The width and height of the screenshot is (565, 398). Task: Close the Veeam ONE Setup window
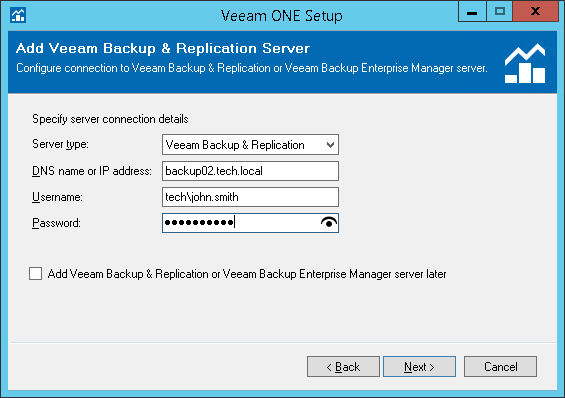[535, 12]
